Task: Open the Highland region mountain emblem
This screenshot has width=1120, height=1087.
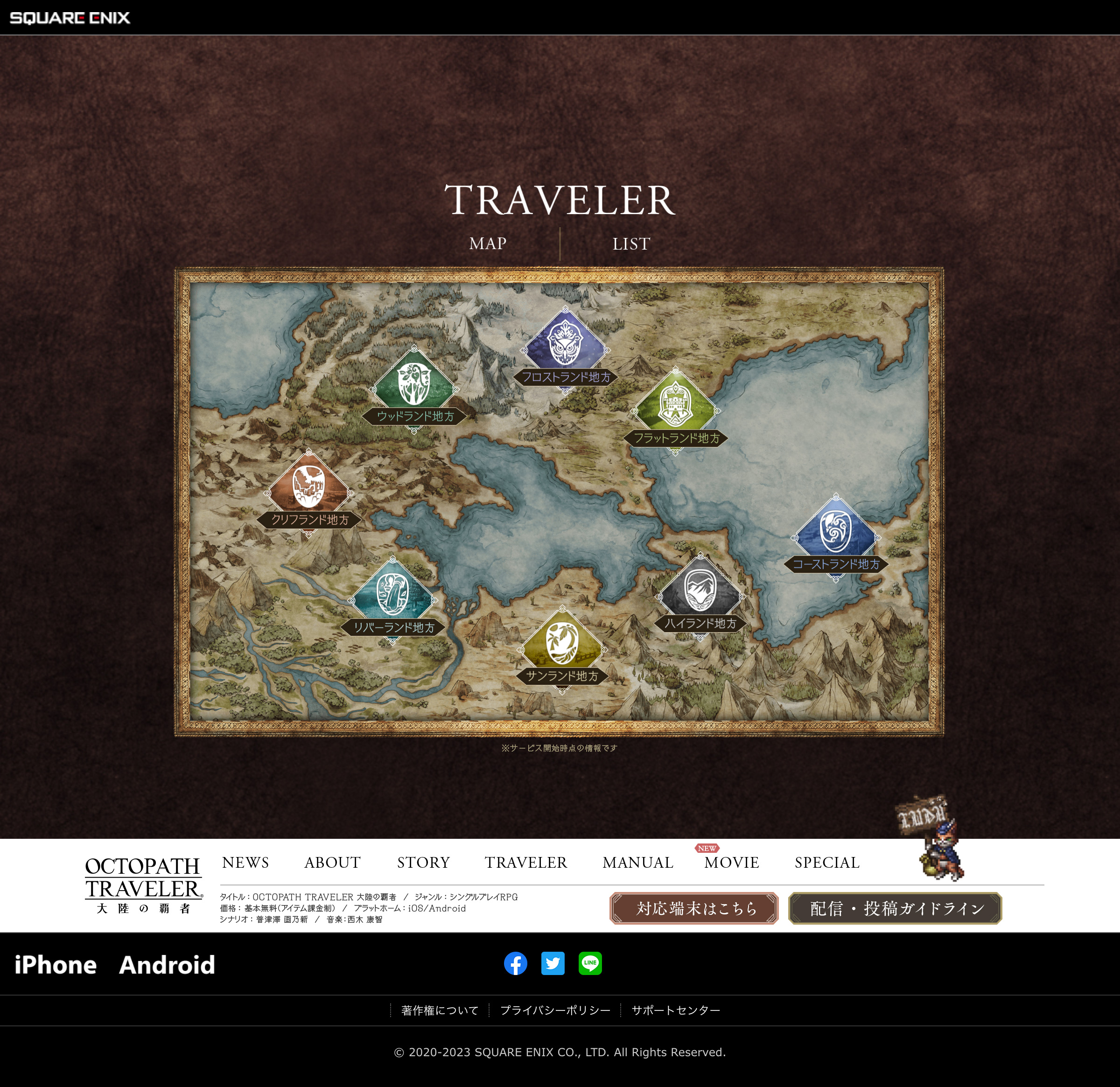Action: click(x=700, y=591)
